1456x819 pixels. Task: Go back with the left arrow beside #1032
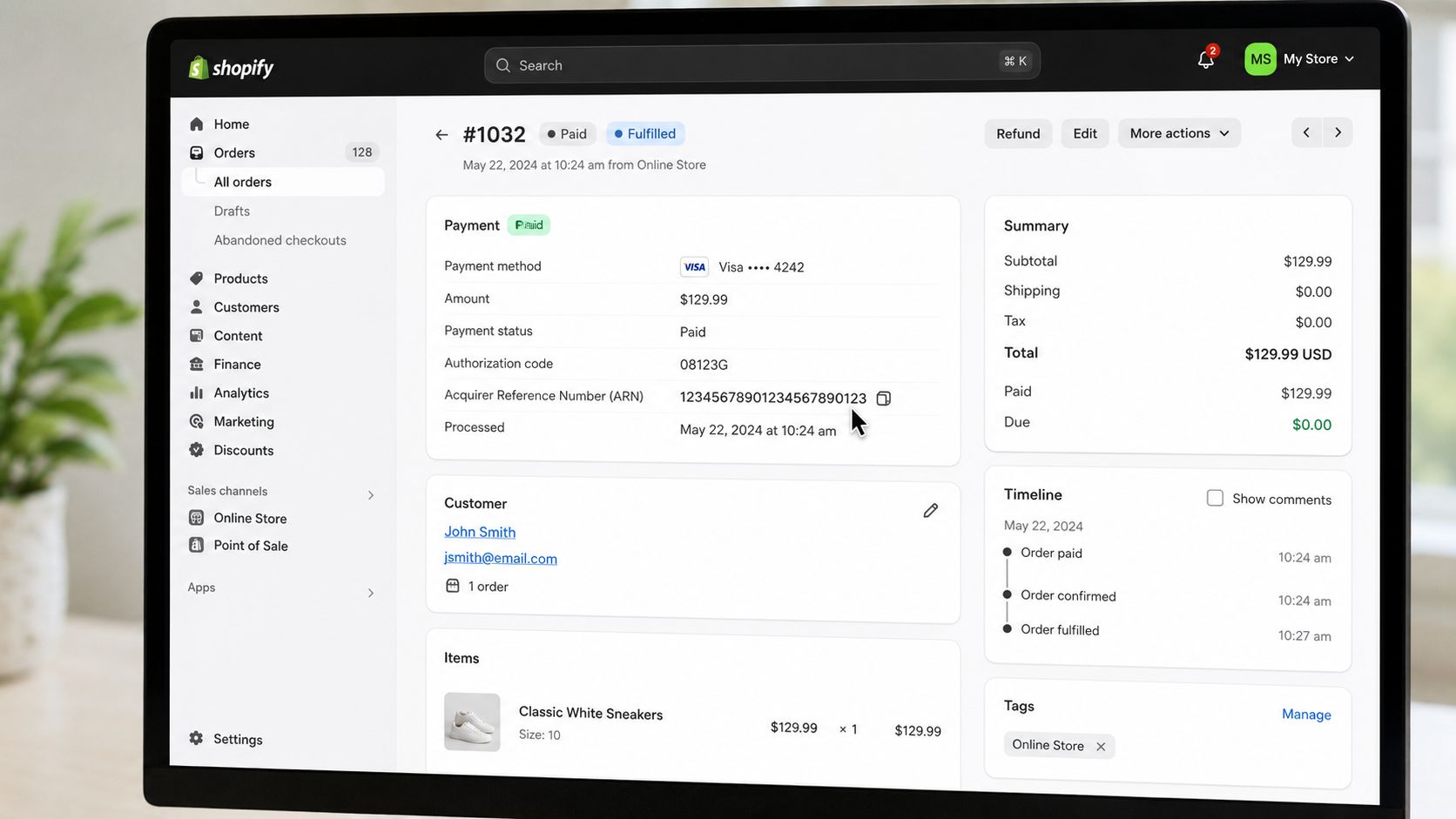click(442, 134)
